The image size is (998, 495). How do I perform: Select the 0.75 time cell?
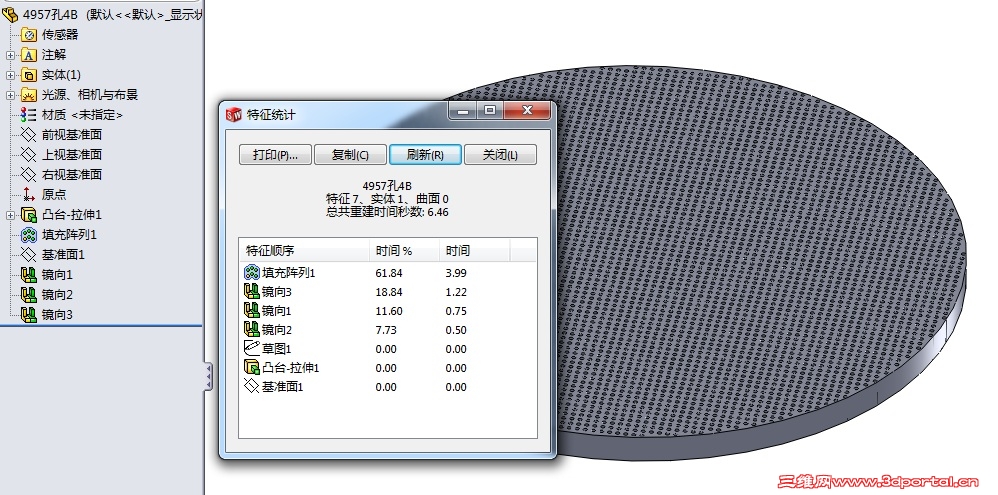(456, 311)
